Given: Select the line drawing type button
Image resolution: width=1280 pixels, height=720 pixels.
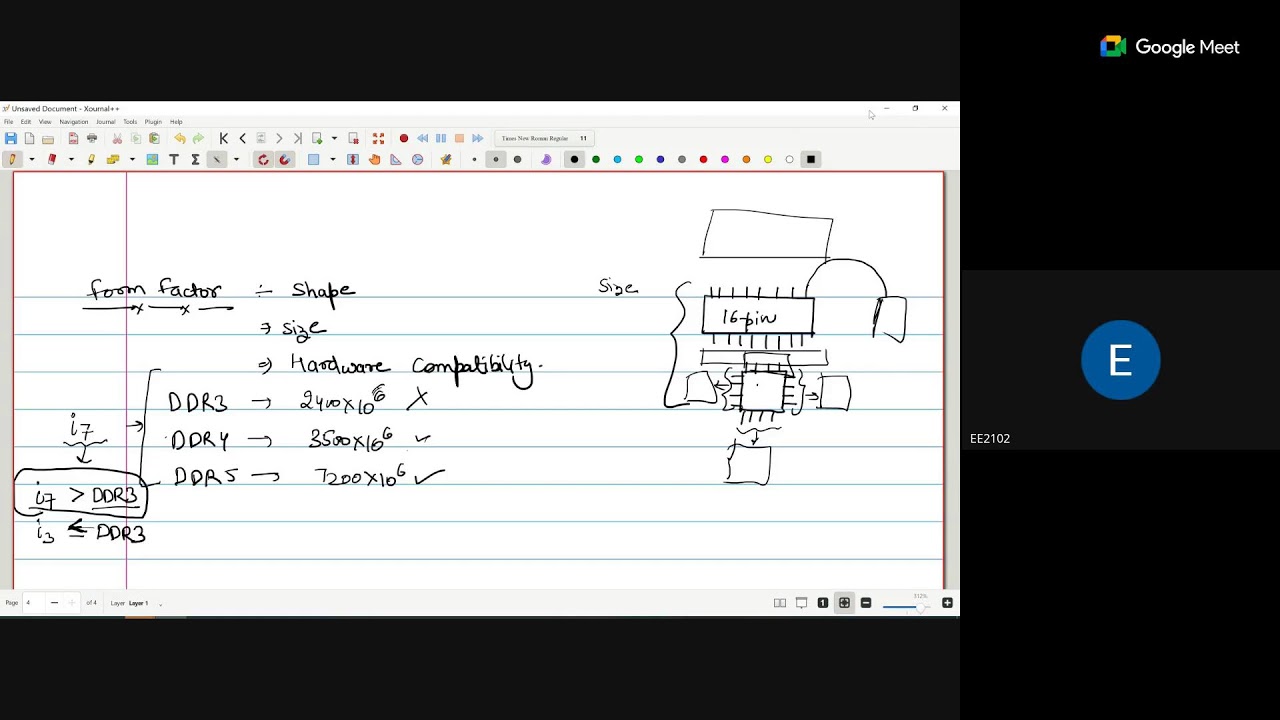Looking at the screenshot, I should pos(216,159).
